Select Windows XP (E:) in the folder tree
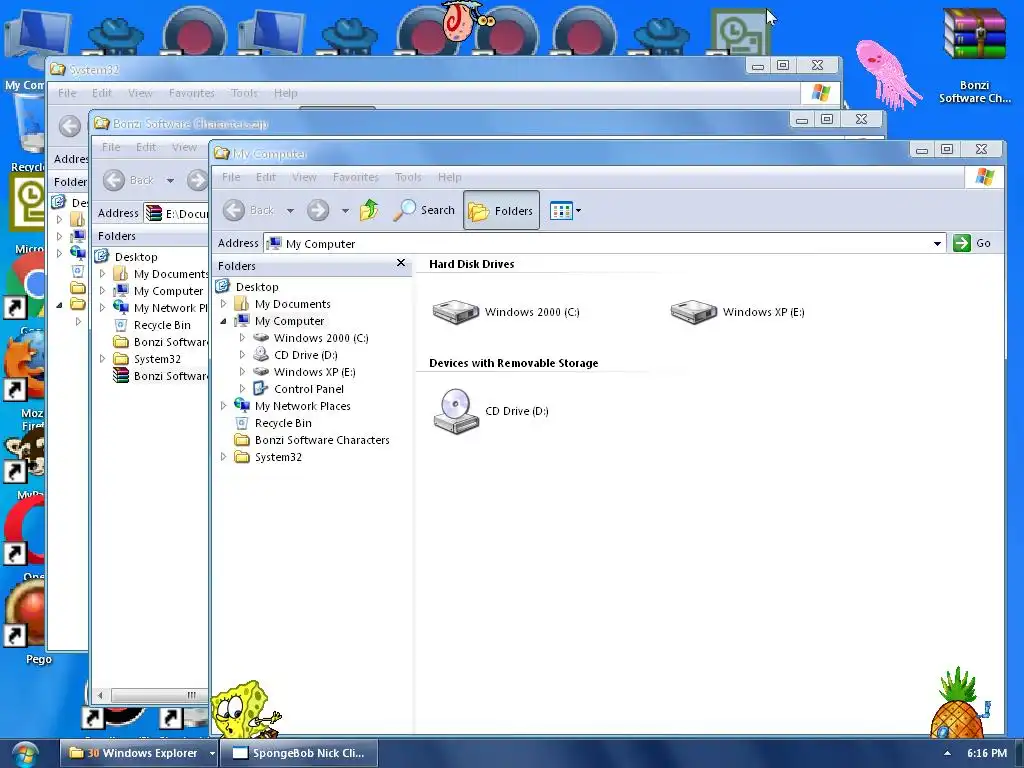The height and width of the screenshot is (768, 1024). coord(314,372)
